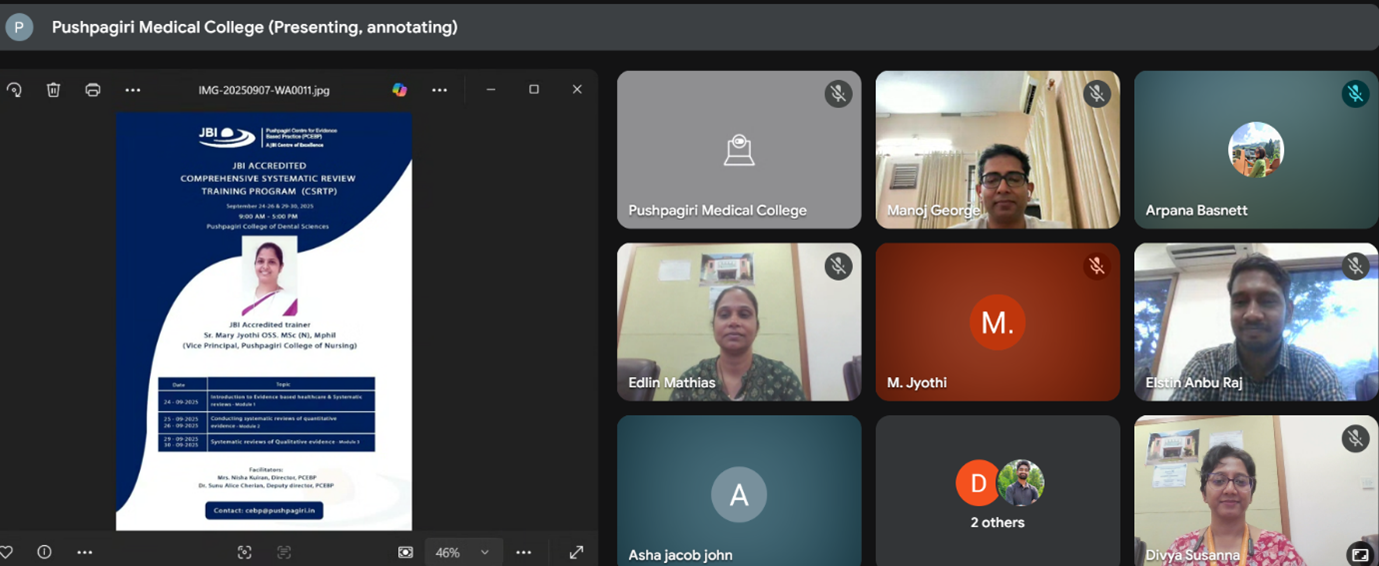
Task: Open the 46% zoom level dropdown
Action: tap(460, 552)
